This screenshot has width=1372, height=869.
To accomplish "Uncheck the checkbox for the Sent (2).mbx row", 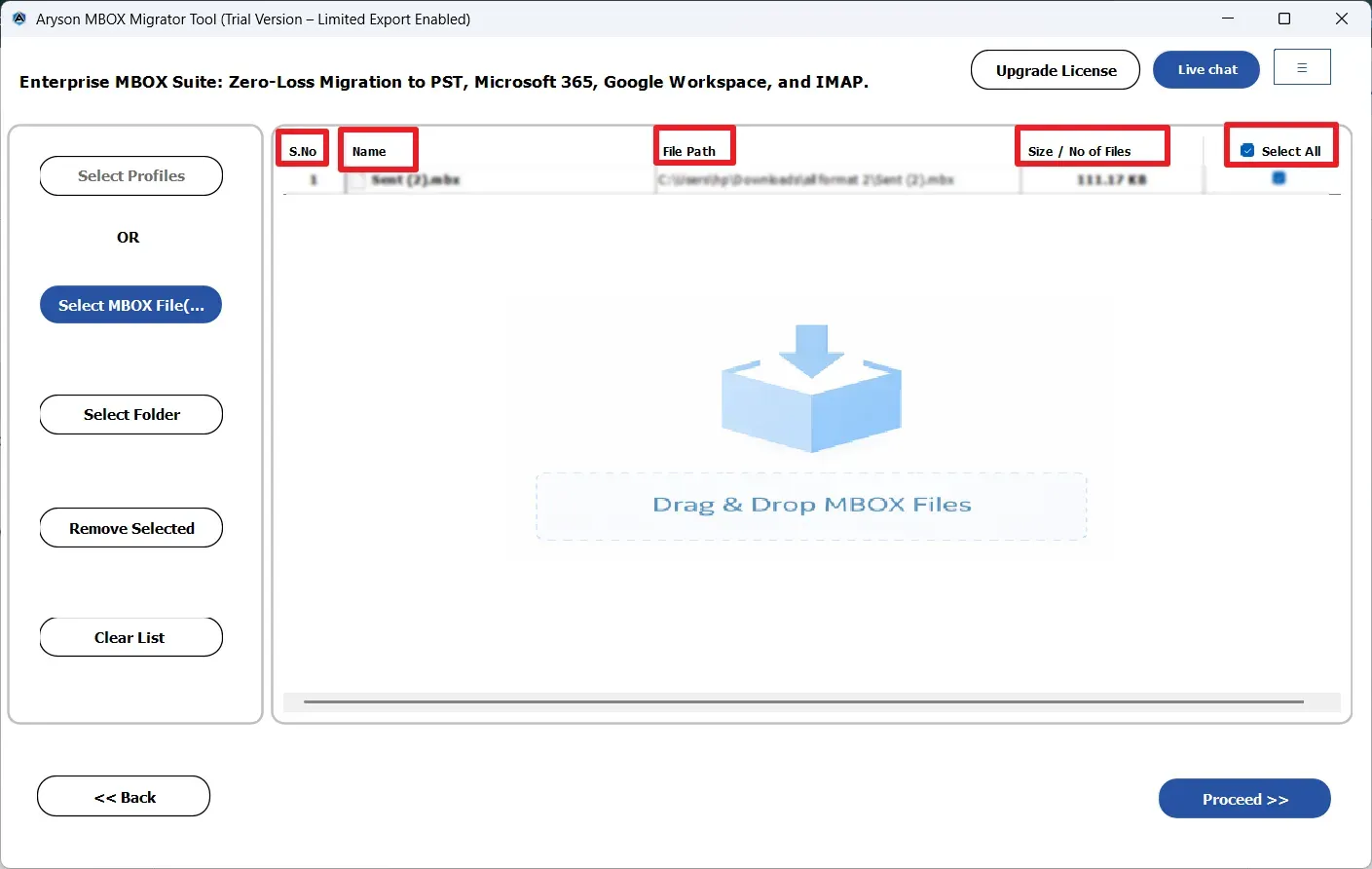I will [x=1279, y=178].
